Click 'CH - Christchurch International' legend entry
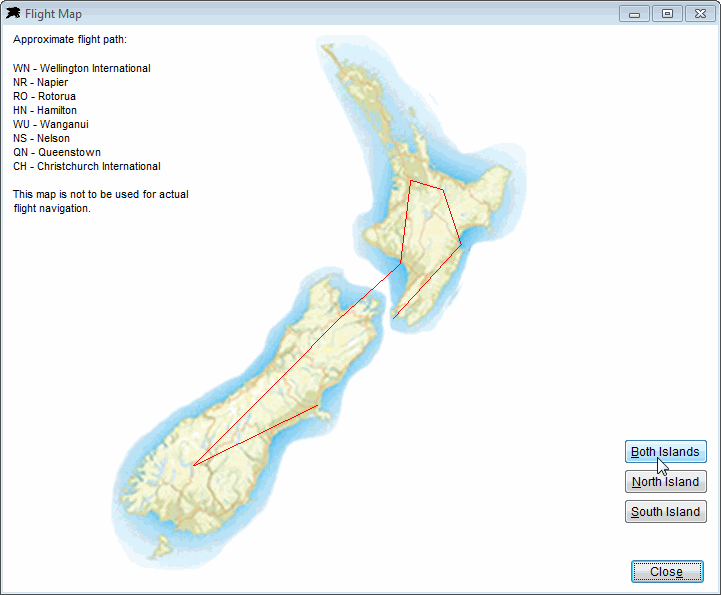The width and height of the screenshot is (721, 595). (x=87, y=166)
